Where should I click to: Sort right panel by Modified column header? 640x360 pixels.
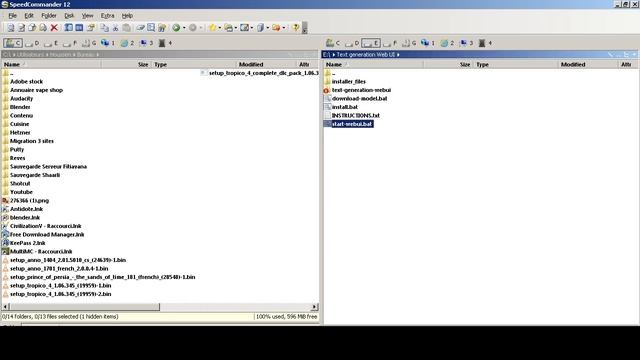pos(588,64)
